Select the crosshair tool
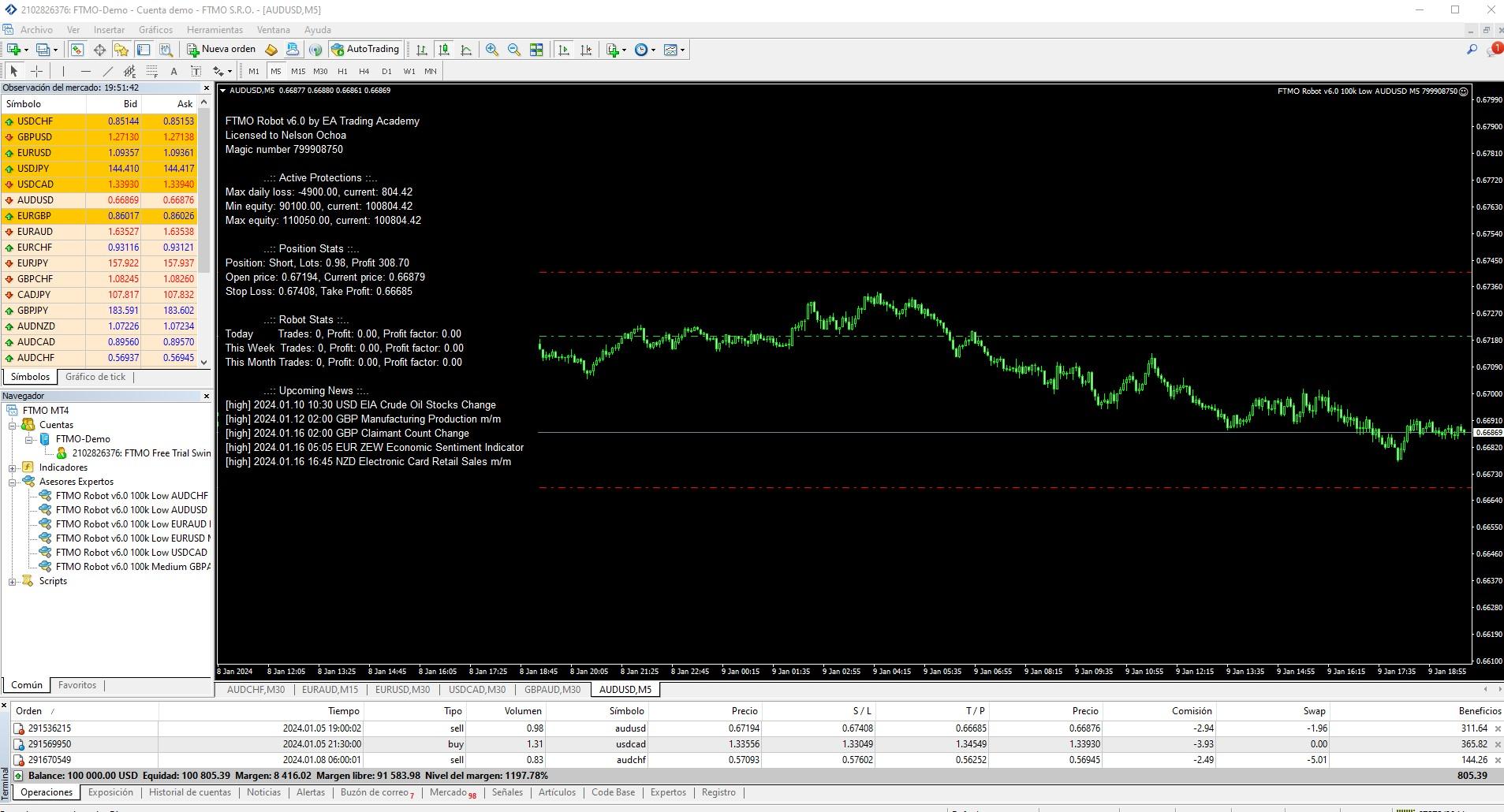 coord(36,71)
